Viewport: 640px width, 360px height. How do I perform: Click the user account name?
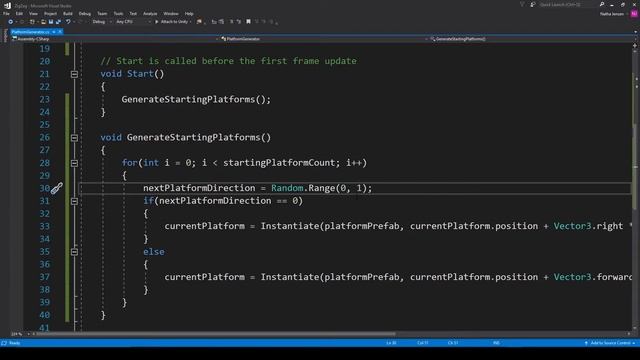612,14
